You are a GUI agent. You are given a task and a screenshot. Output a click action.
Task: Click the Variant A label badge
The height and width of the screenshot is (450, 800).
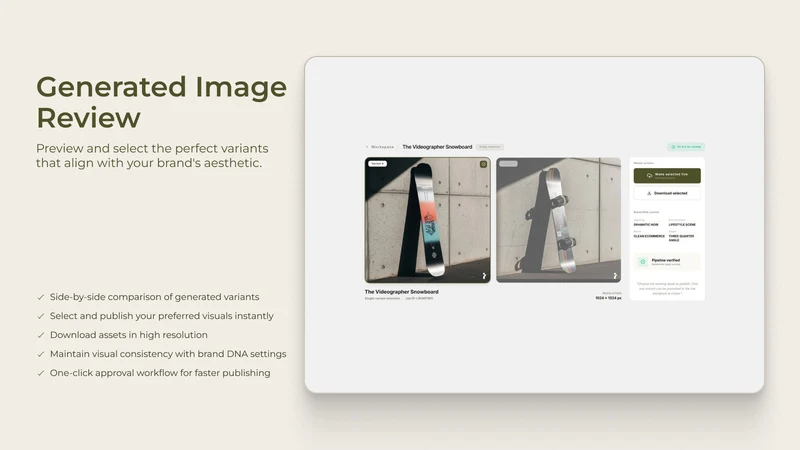(378, 164)
